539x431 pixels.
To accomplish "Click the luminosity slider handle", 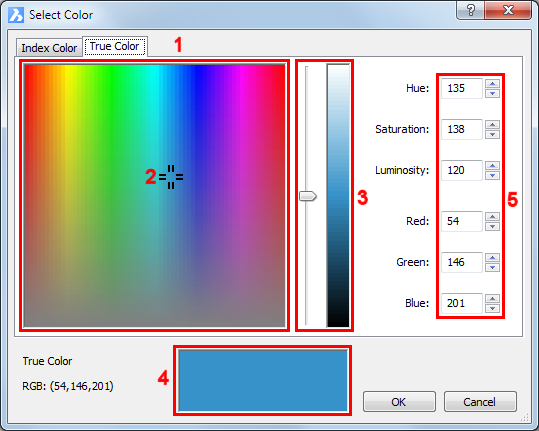I will coord(308,196).
